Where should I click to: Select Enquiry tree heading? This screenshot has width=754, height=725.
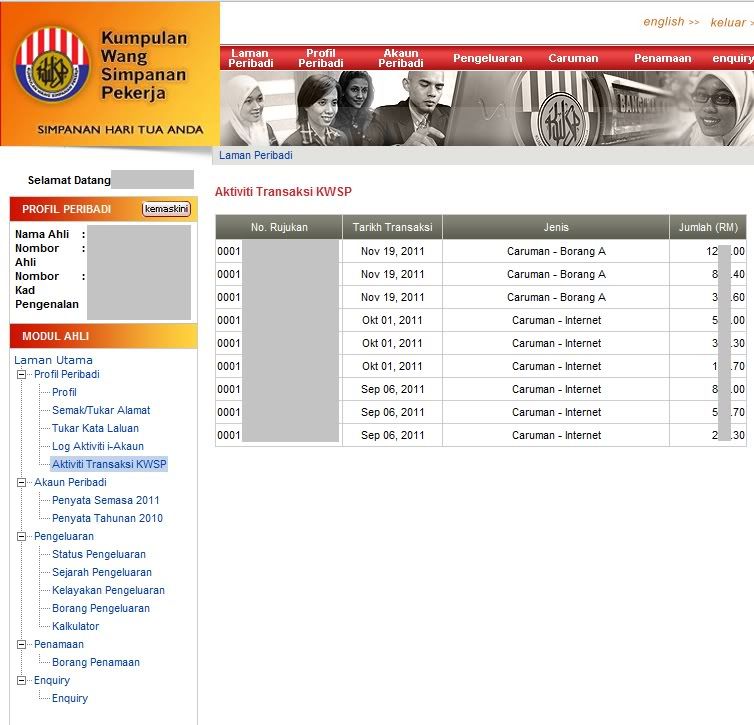coord(52,680)
